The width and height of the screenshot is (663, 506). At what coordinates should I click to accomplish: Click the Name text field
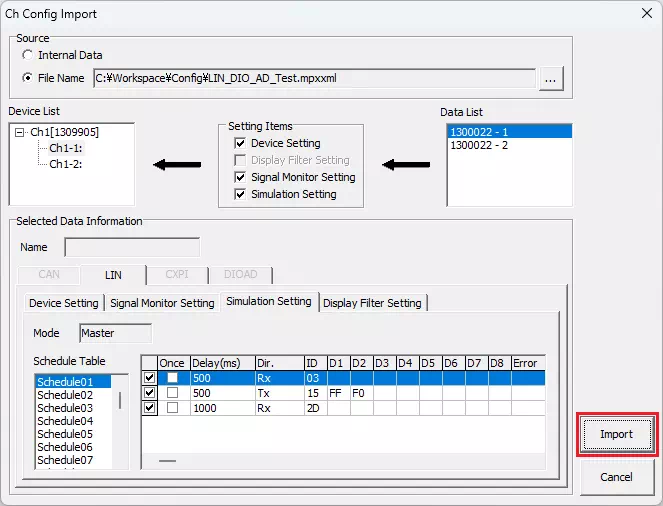132,247
